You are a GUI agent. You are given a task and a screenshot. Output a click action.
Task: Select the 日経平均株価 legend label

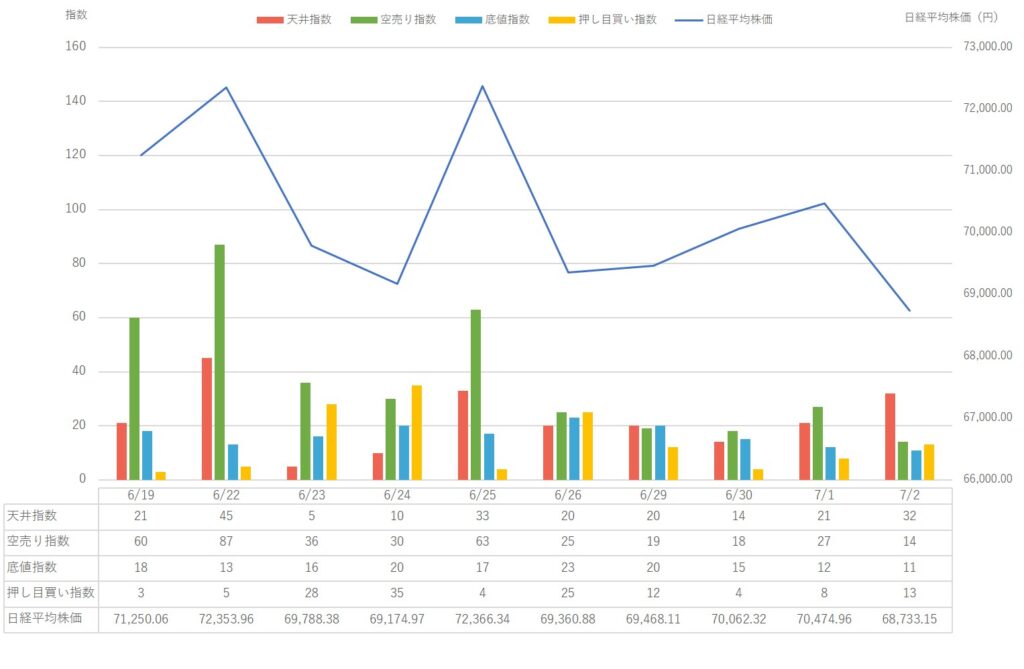coord(739,20)
